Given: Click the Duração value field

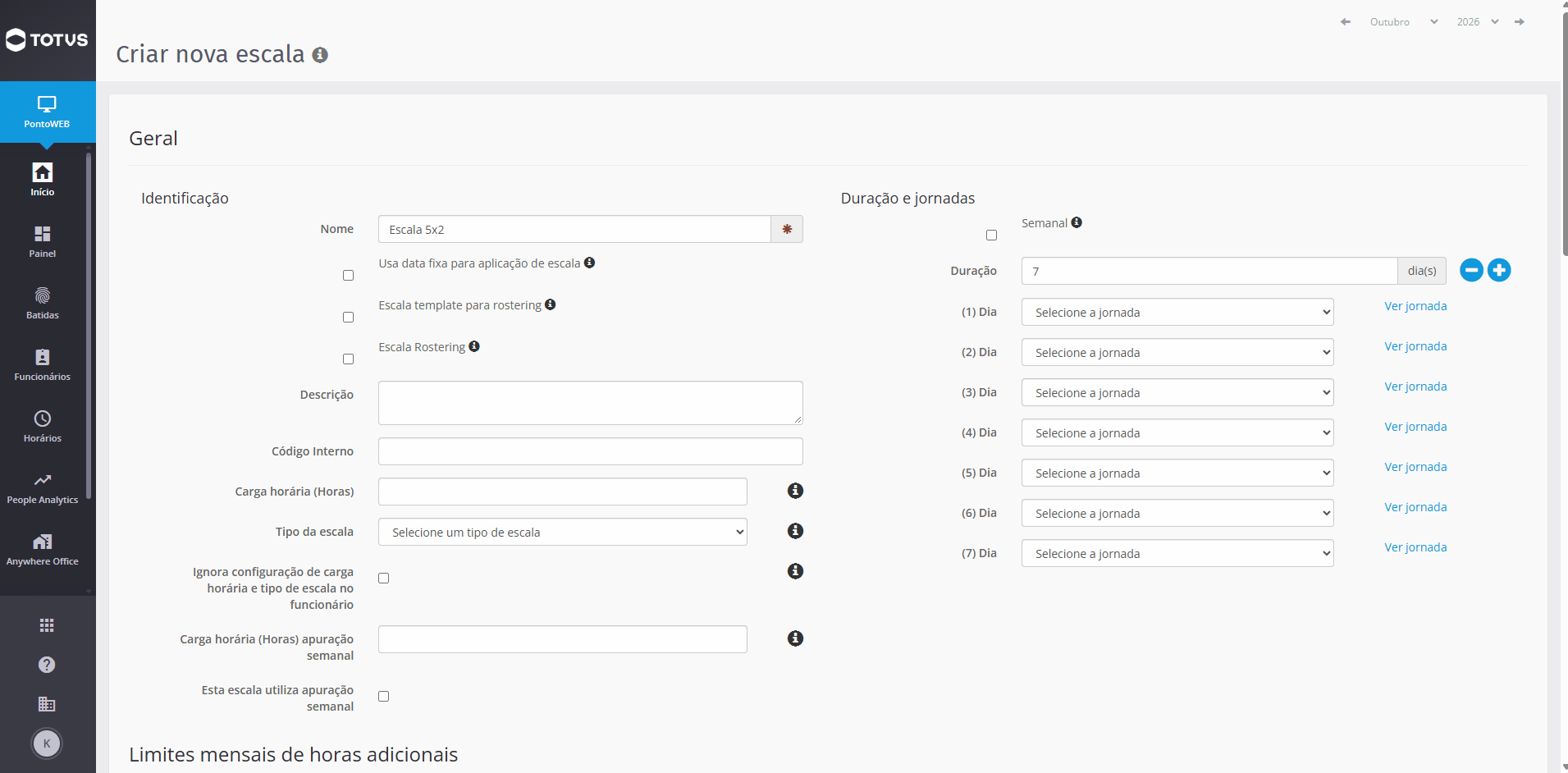Looking at the screenshot, I should [1209, 271].
